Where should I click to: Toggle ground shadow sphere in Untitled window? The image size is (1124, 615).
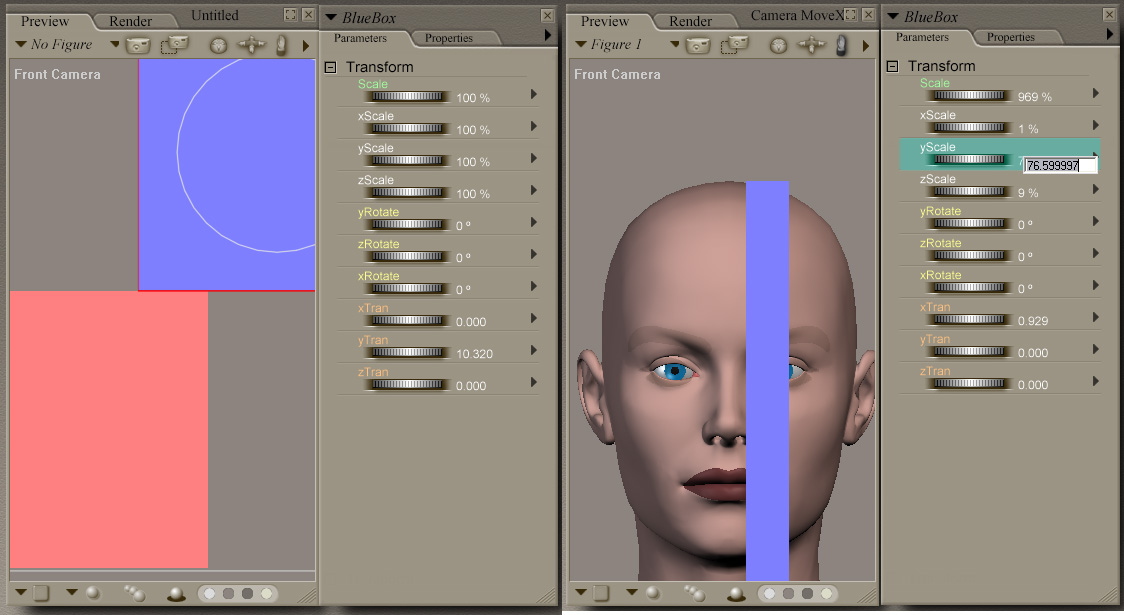176,594
